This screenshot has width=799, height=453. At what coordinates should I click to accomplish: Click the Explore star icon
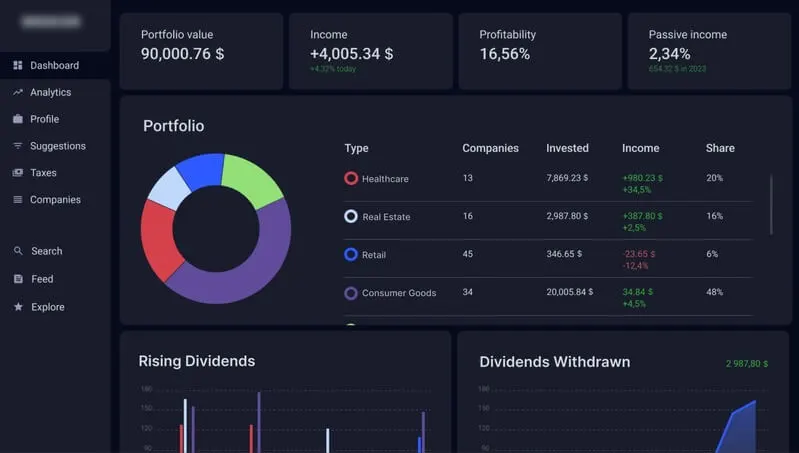pyautogui.click(x=18, y=307)
